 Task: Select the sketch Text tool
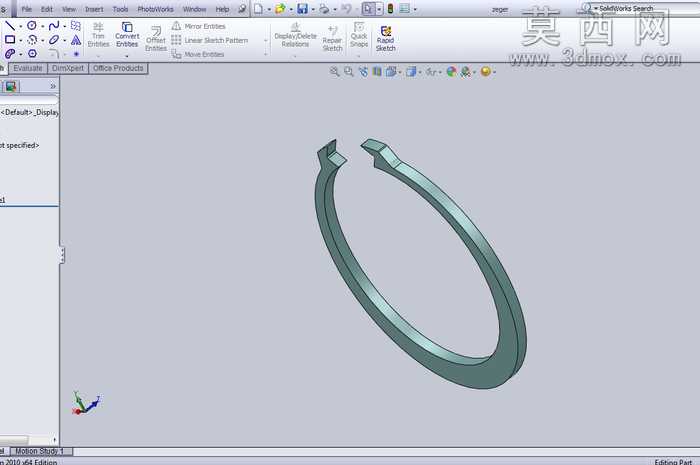(76, 40)
